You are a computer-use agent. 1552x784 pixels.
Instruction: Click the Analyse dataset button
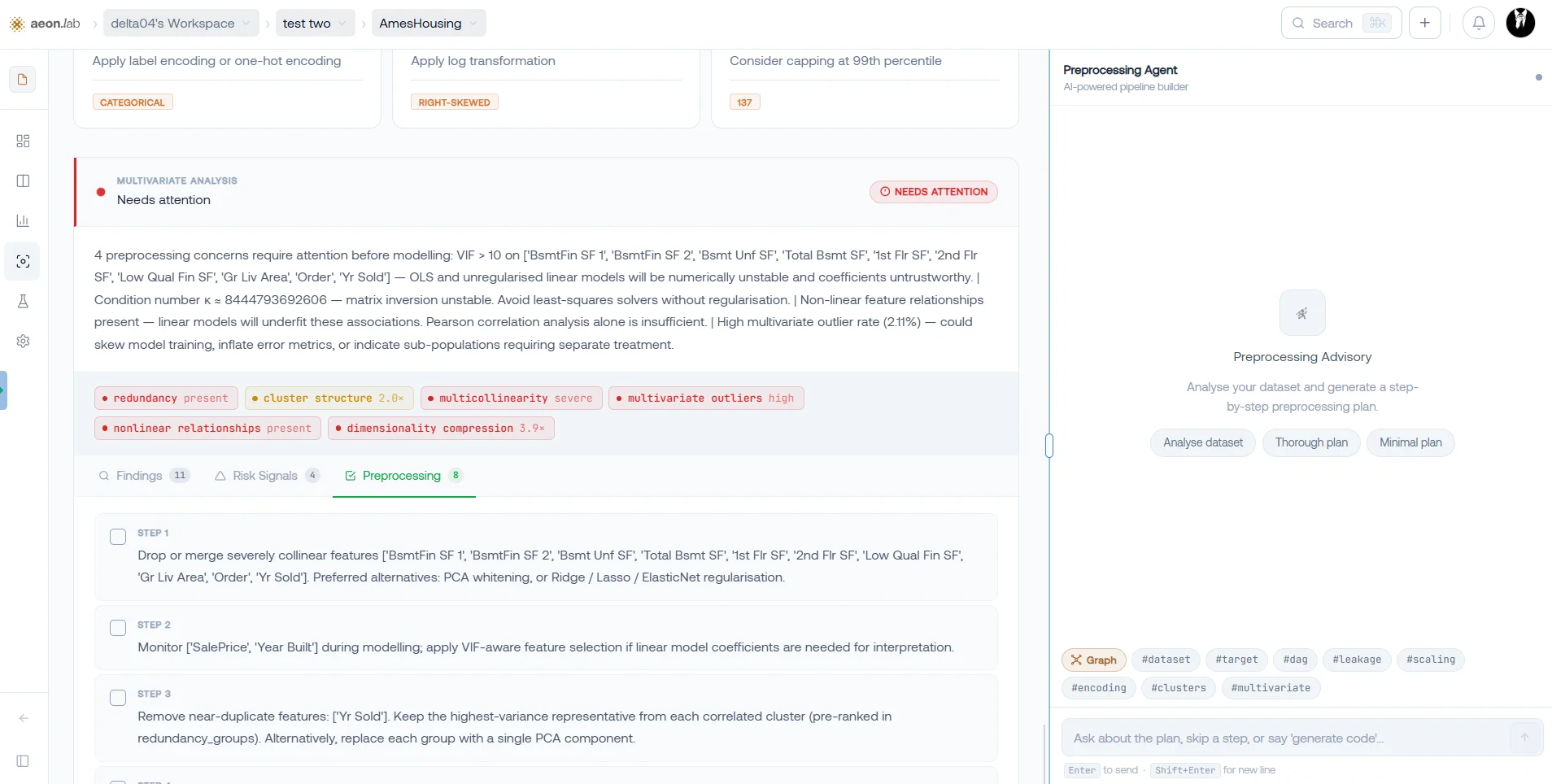pos(1203,442)
